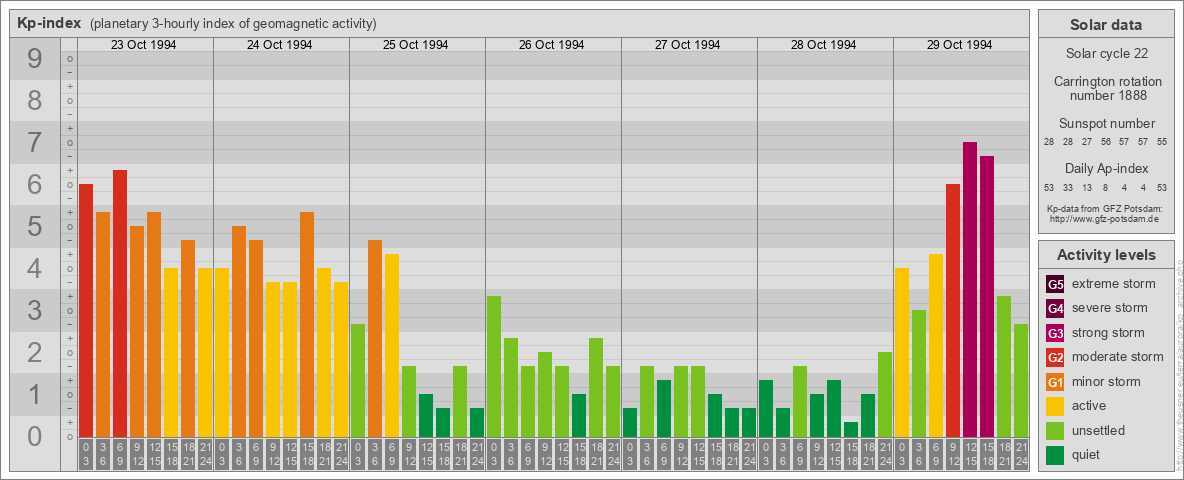Viewport: 1184px width, 480px height.
Task: Click the red 9-12h bar on 29 Oct
Action: 953,310
